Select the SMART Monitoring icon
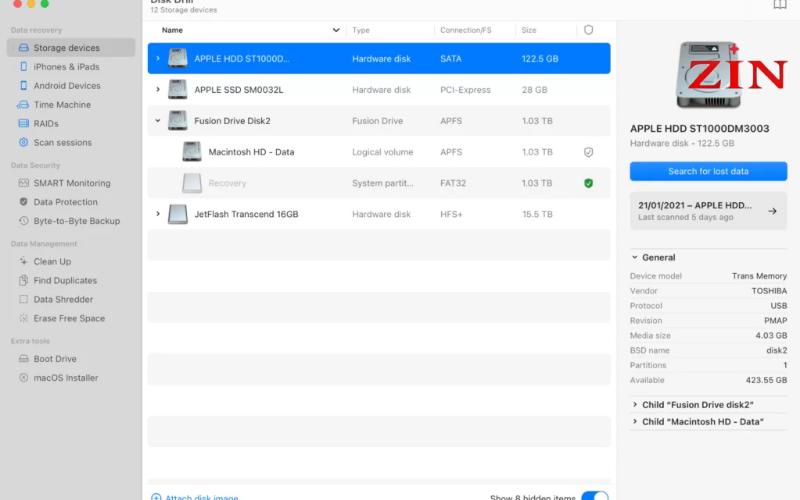 pos(23,183)
